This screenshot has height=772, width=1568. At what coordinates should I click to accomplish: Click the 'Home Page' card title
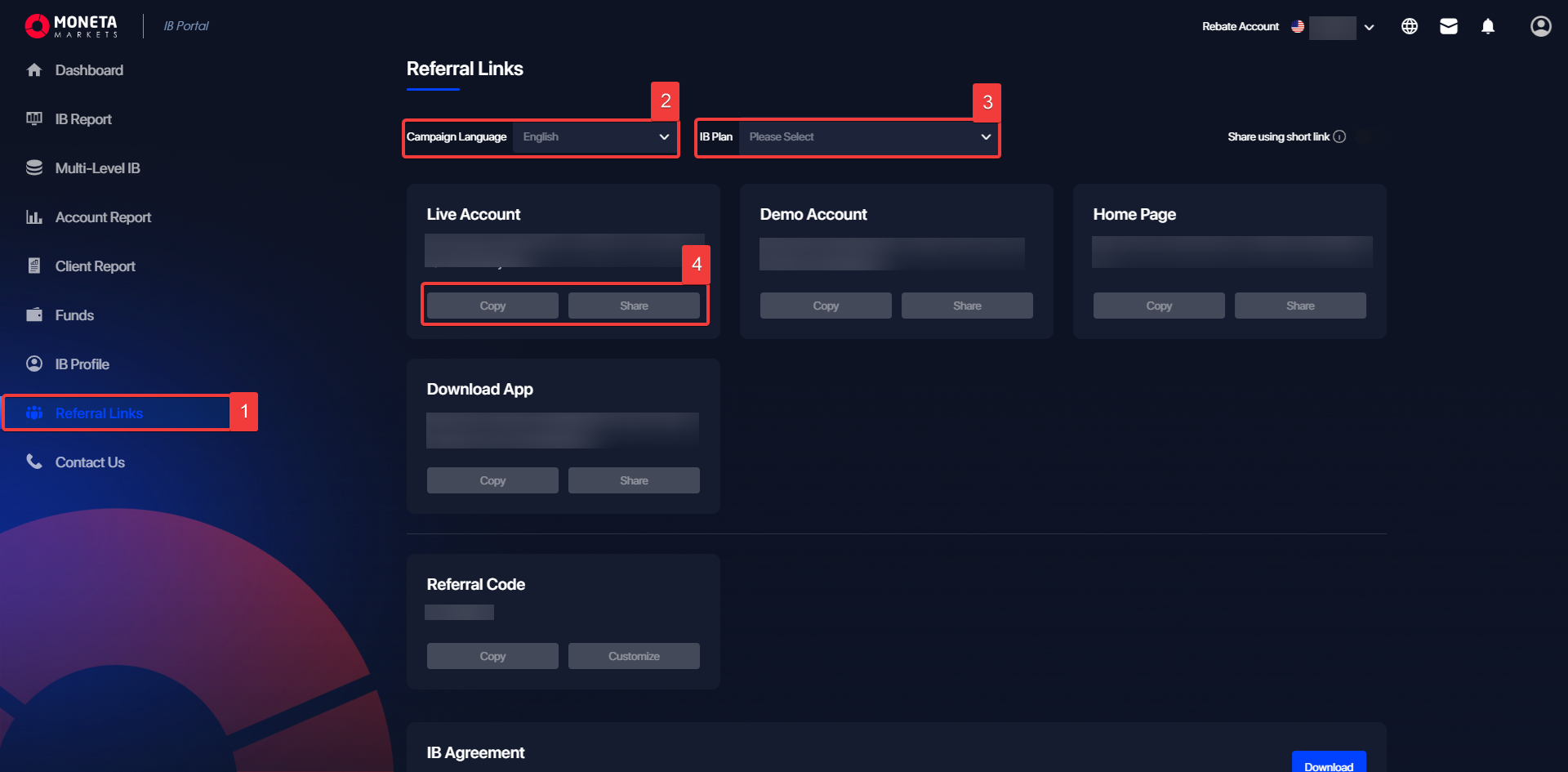(1134, 214)
